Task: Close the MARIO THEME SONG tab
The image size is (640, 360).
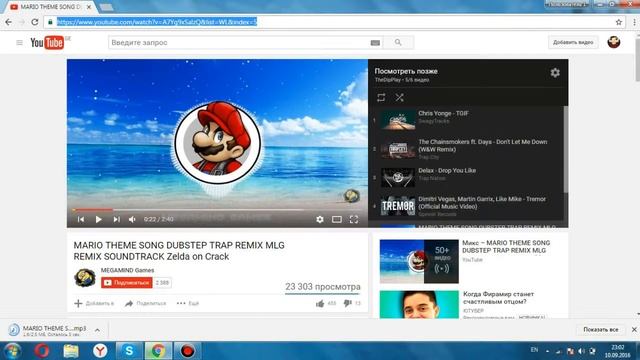Action: (89, 7)
